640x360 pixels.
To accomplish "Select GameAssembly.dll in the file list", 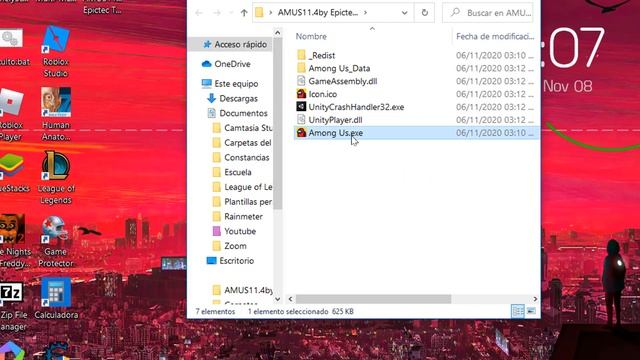I will [343, 81].
